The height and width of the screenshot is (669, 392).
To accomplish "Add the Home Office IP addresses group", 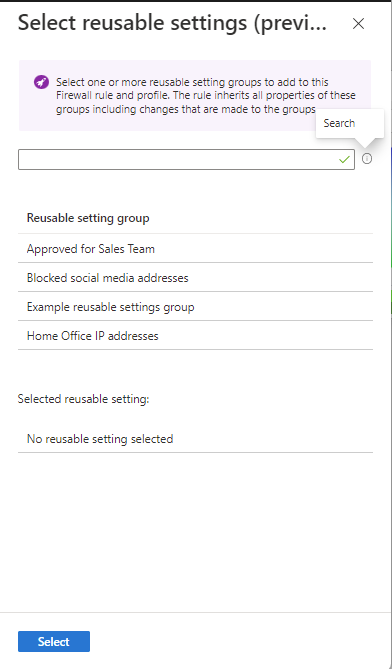I will (195, 336).
